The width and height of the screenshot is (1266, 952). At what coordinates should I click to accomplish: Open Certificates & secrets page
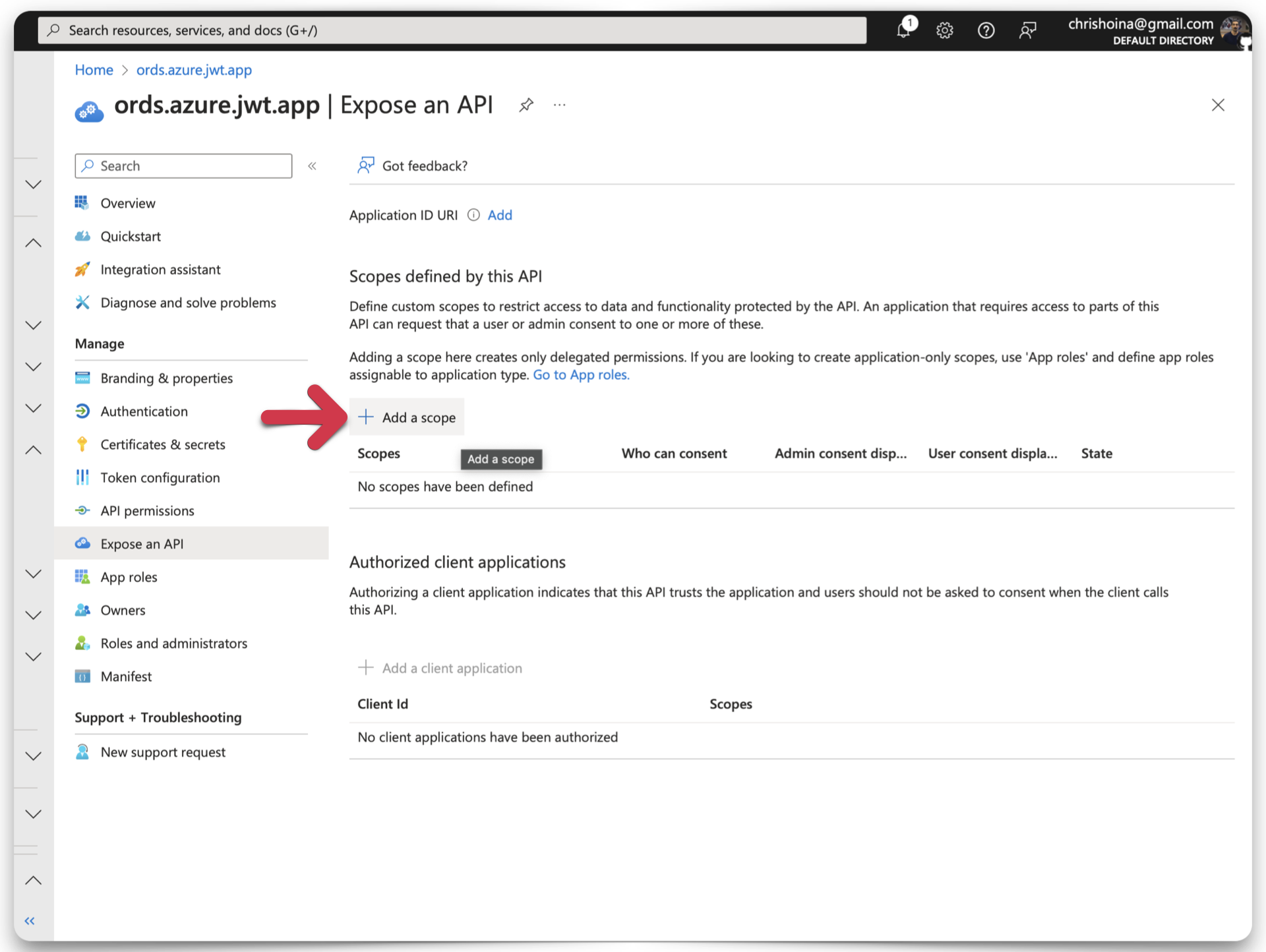[162, 444]
